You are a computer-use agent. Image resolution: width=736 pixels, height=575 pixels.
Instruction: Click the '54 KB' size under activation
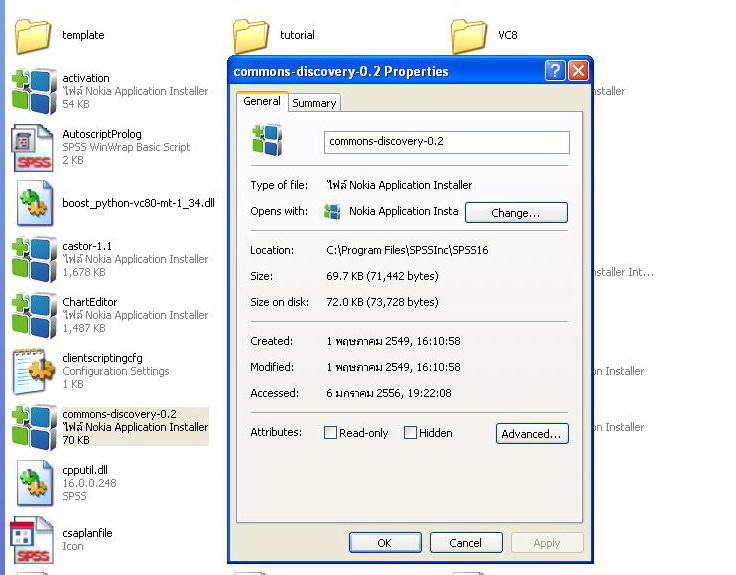76,104
